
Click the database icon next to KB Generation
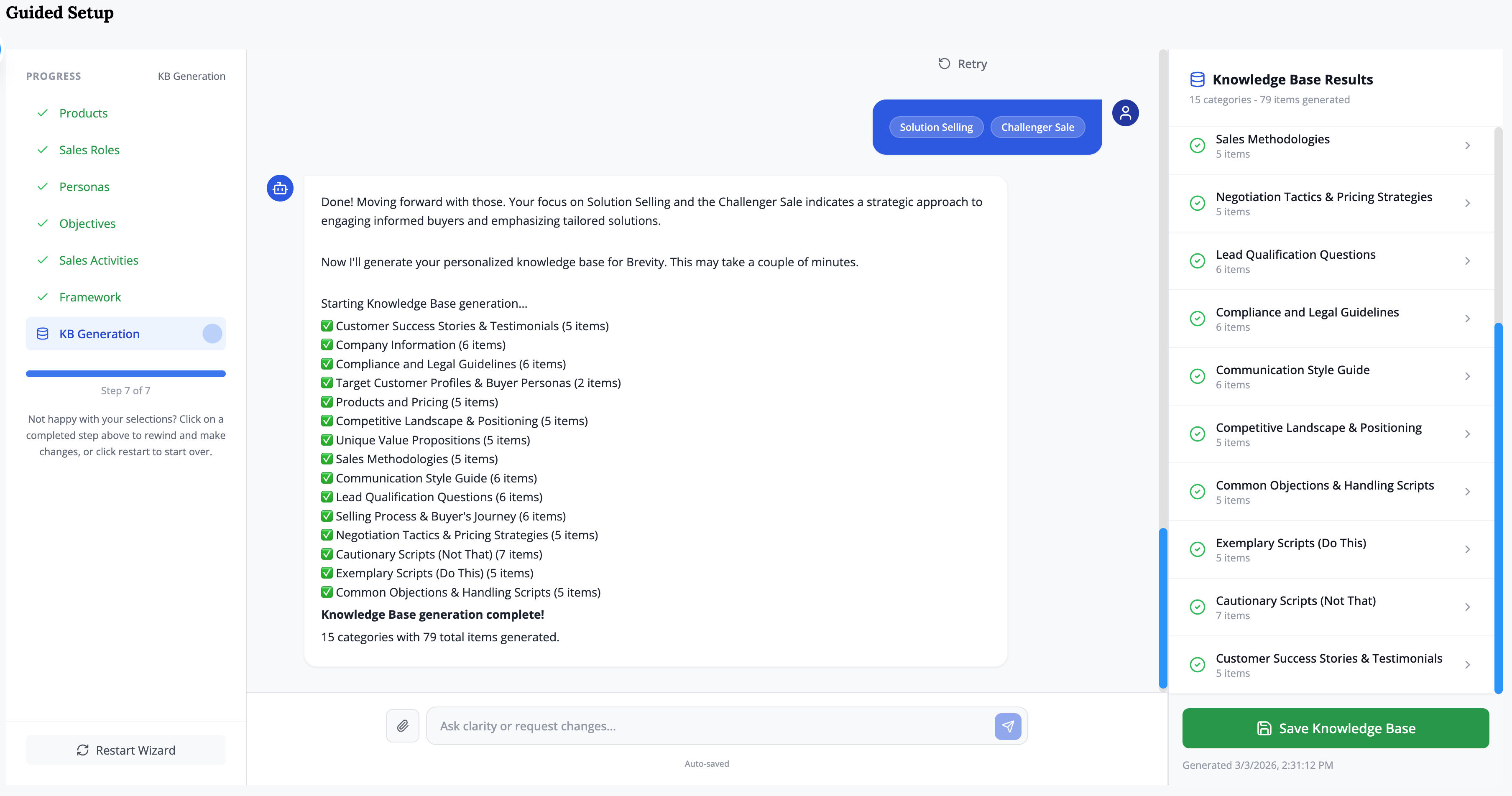(43, 334)
